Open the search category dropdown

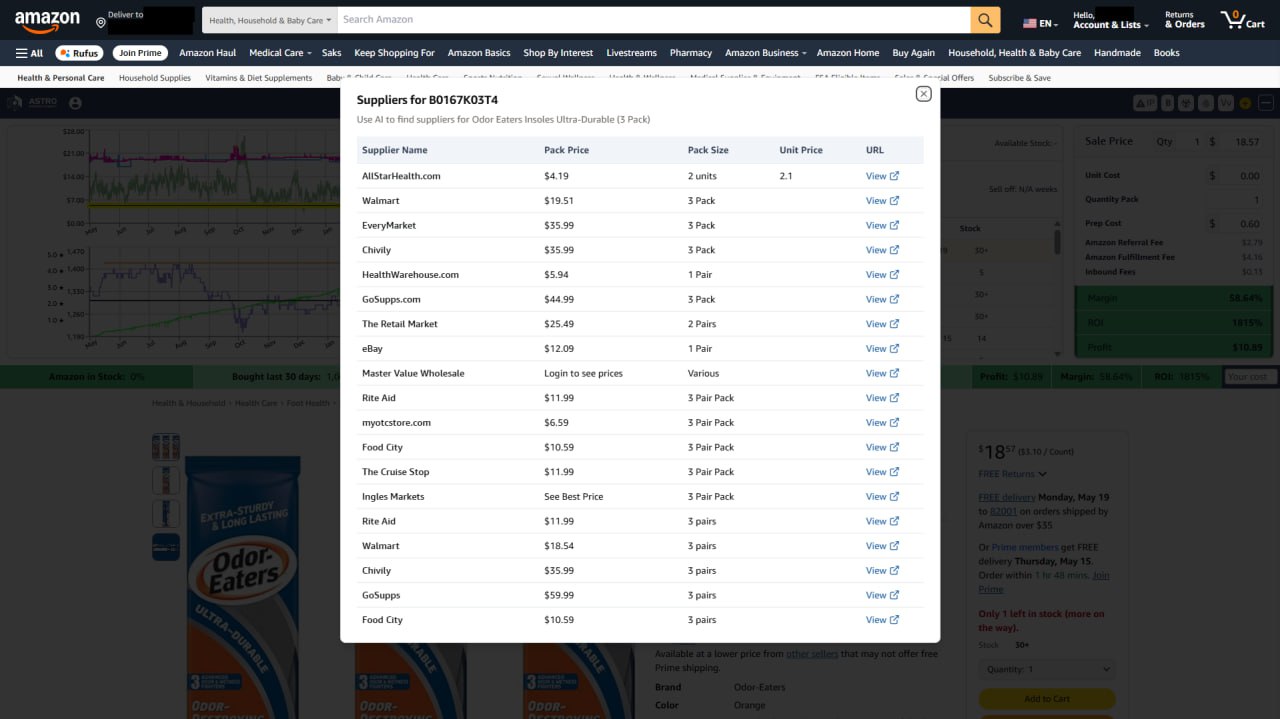point(270,20)
